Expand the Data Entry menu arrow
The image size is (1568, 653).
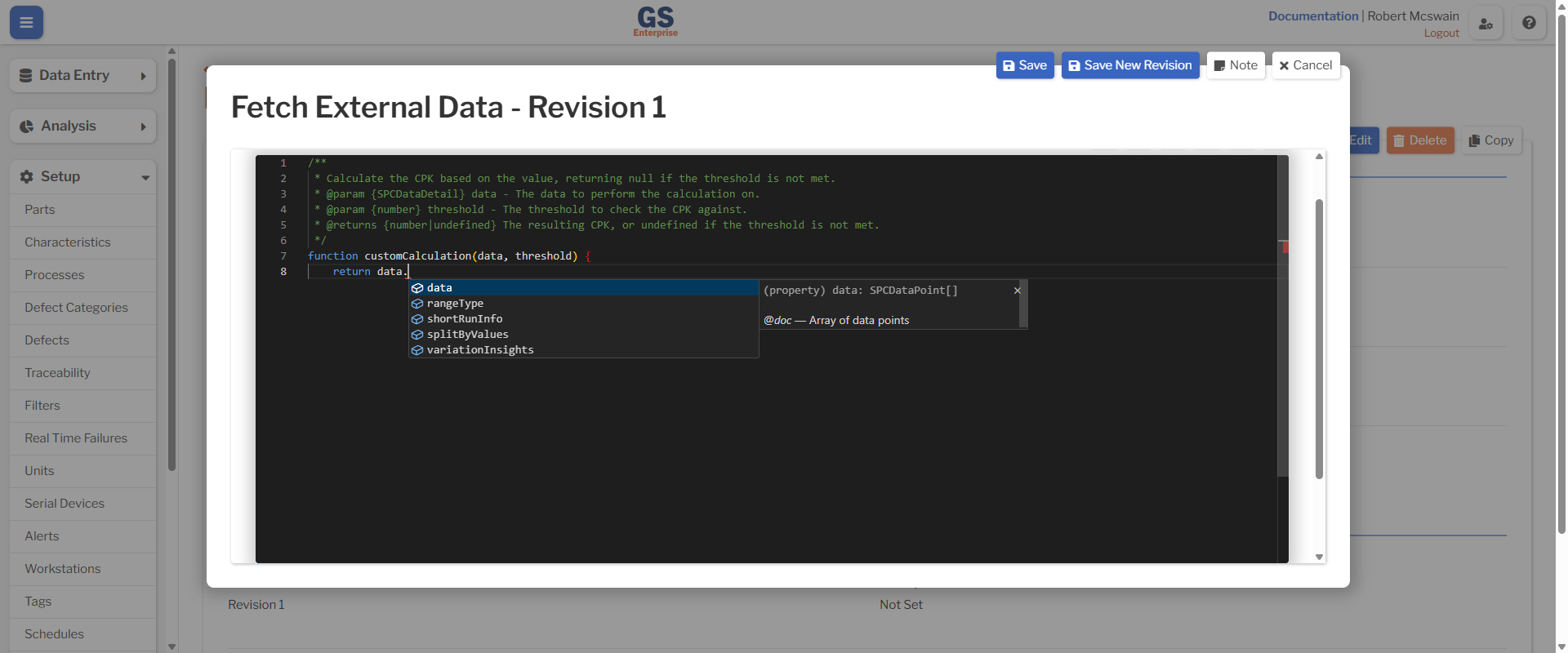pyautogui.click(x=143, y=76)
